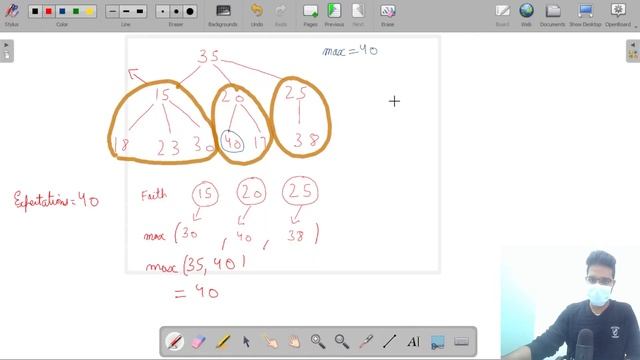640x360 pixels.
Task: Select the Highlighter tool
Action: click(x=222, y=342)
